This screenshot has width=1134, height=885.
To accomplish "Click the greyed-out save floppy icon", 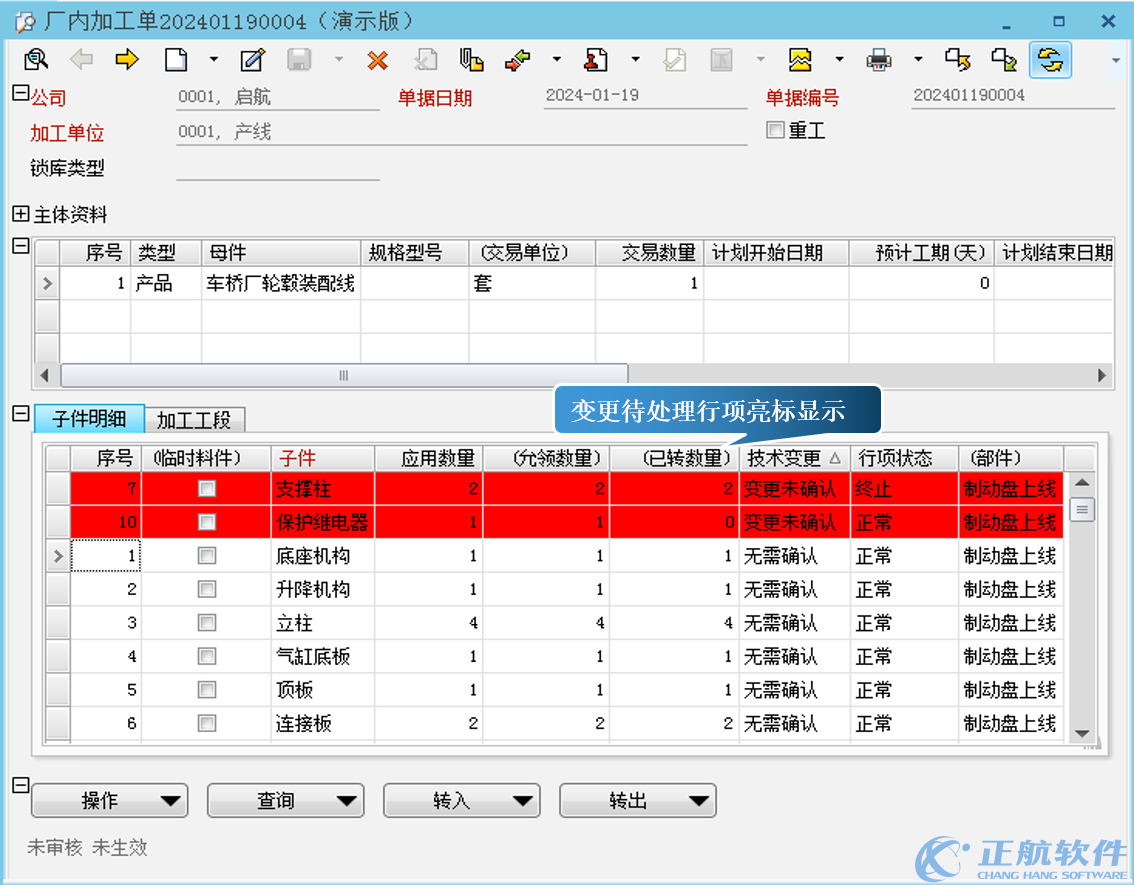I will click(299, 59).
